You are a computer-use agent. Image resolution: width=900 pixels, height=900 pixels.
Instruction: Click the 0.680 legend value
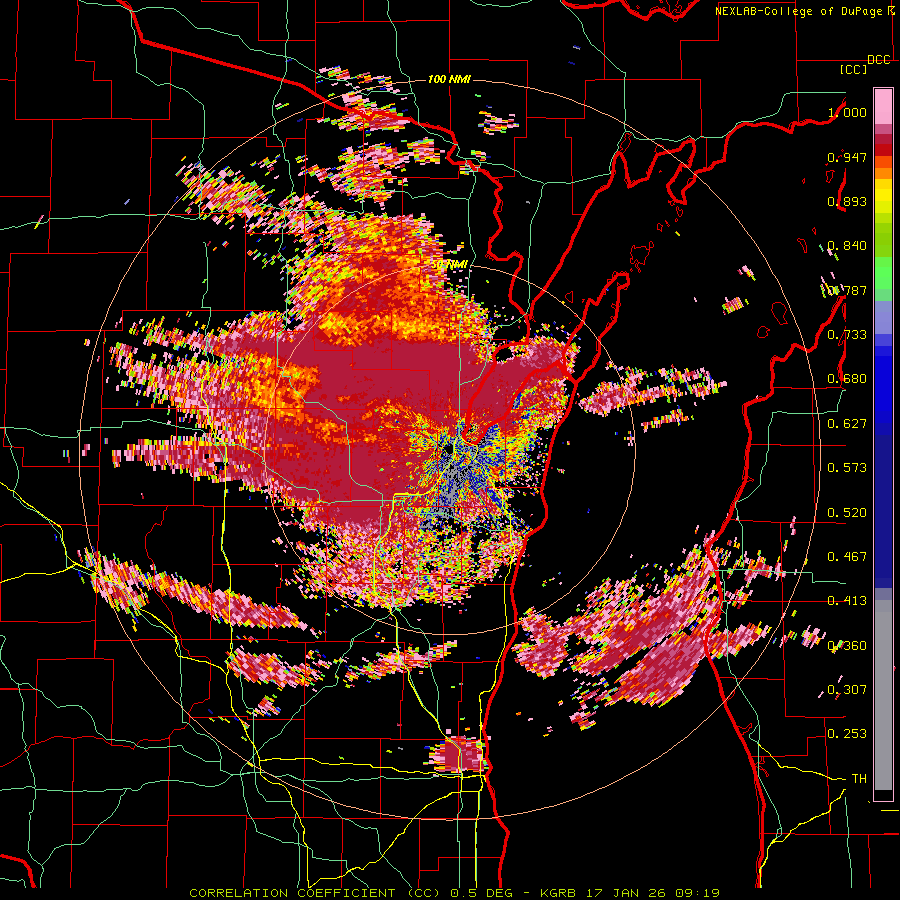point(847,379)
